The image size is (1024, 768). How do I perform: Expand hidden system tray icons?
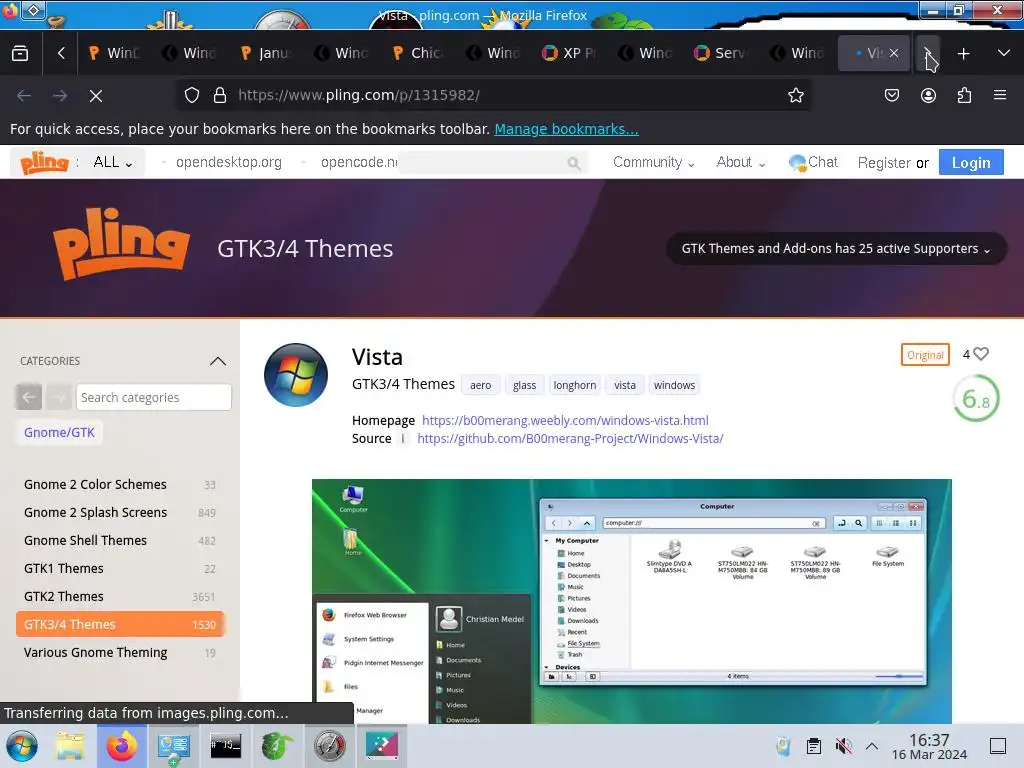(872, 746)
